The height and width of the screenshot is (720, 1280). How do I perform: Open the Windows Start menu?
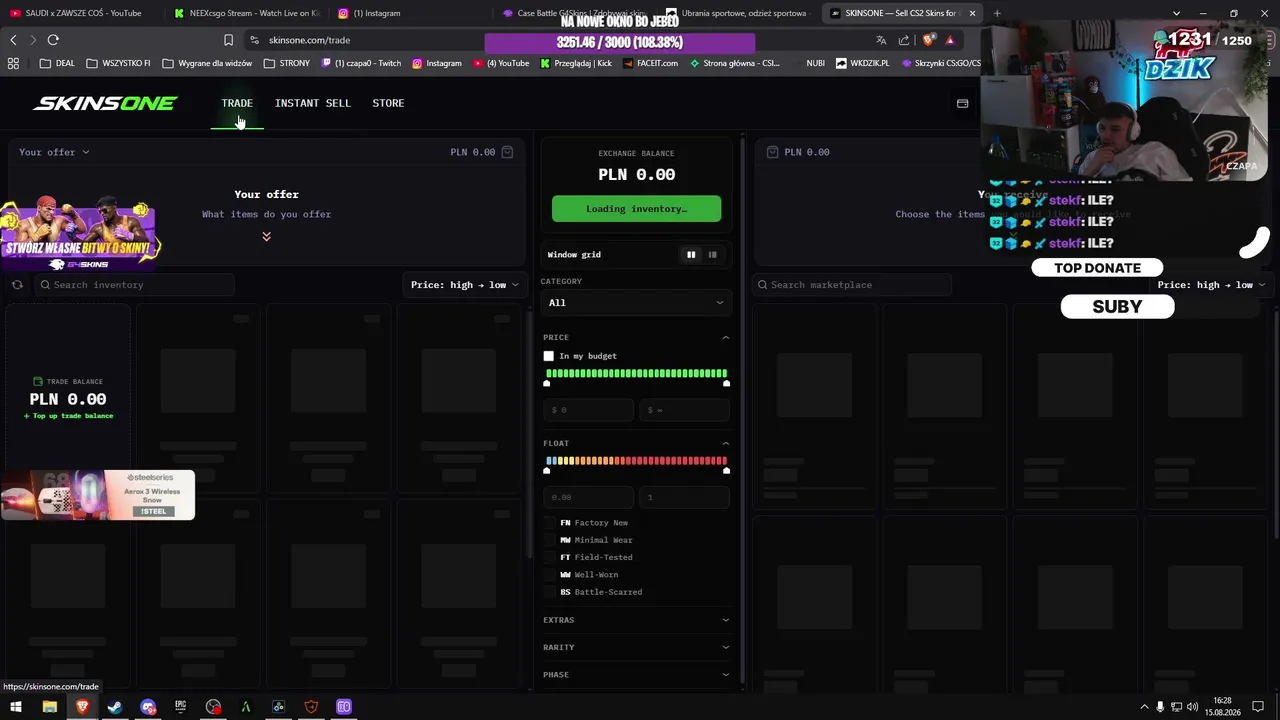16,707
